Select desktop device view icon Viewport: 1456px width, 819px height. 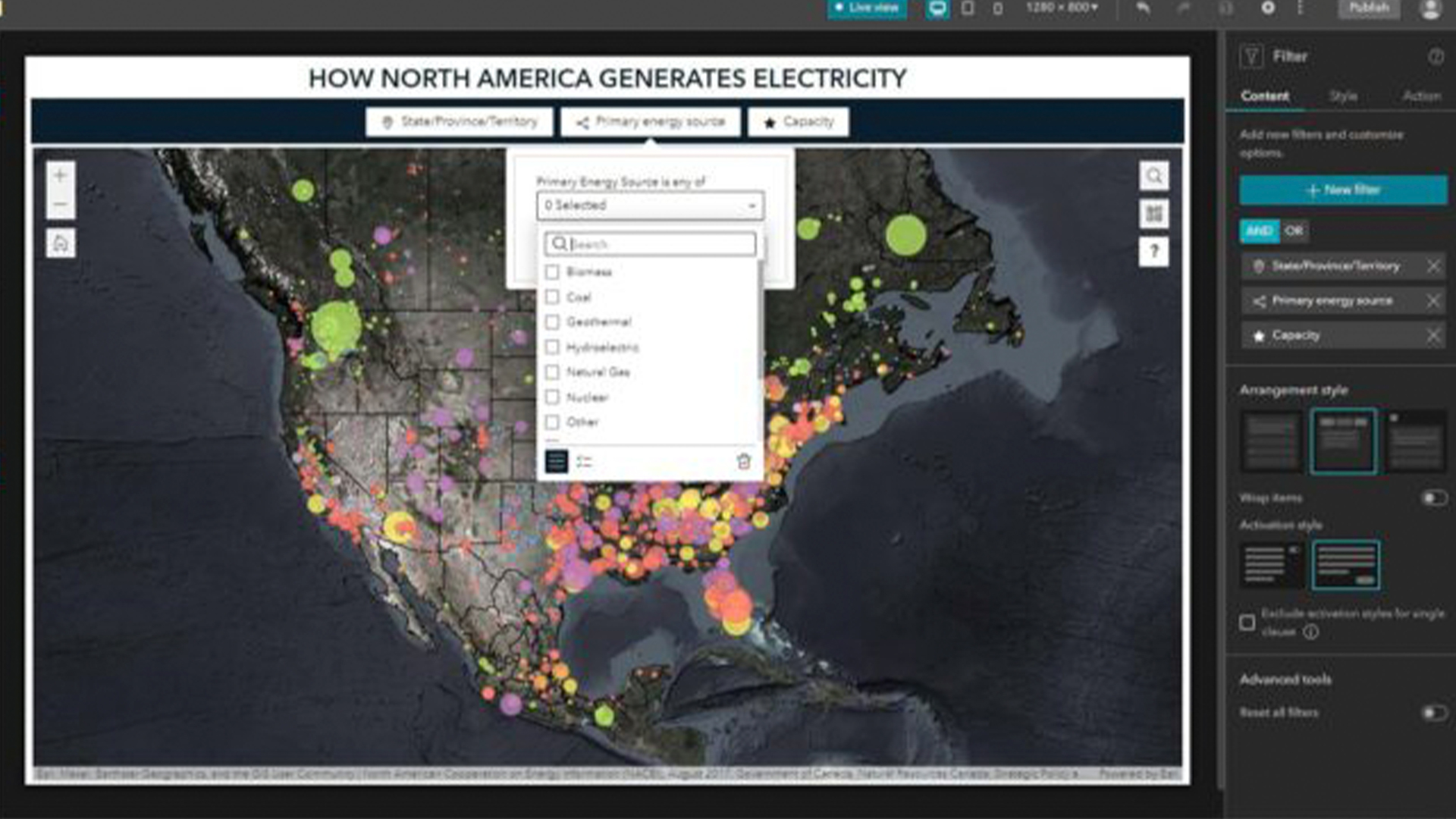pyautogui.click(x=937, y=8)
